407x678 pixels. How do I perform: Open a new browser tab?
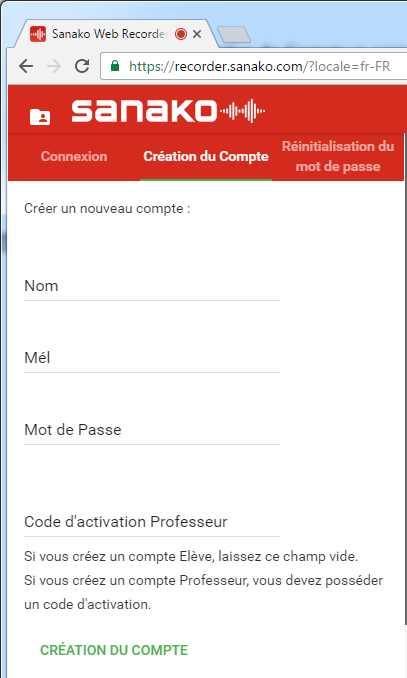click(234, 35)
